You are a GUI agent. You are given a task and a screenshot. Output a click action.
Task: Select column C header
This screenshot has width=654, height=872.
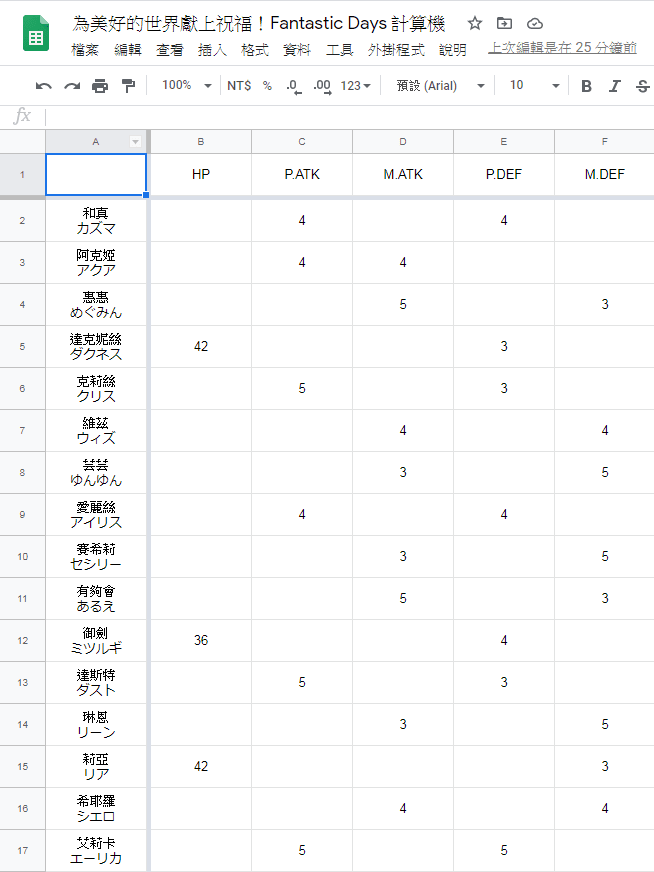pos(302,142)
